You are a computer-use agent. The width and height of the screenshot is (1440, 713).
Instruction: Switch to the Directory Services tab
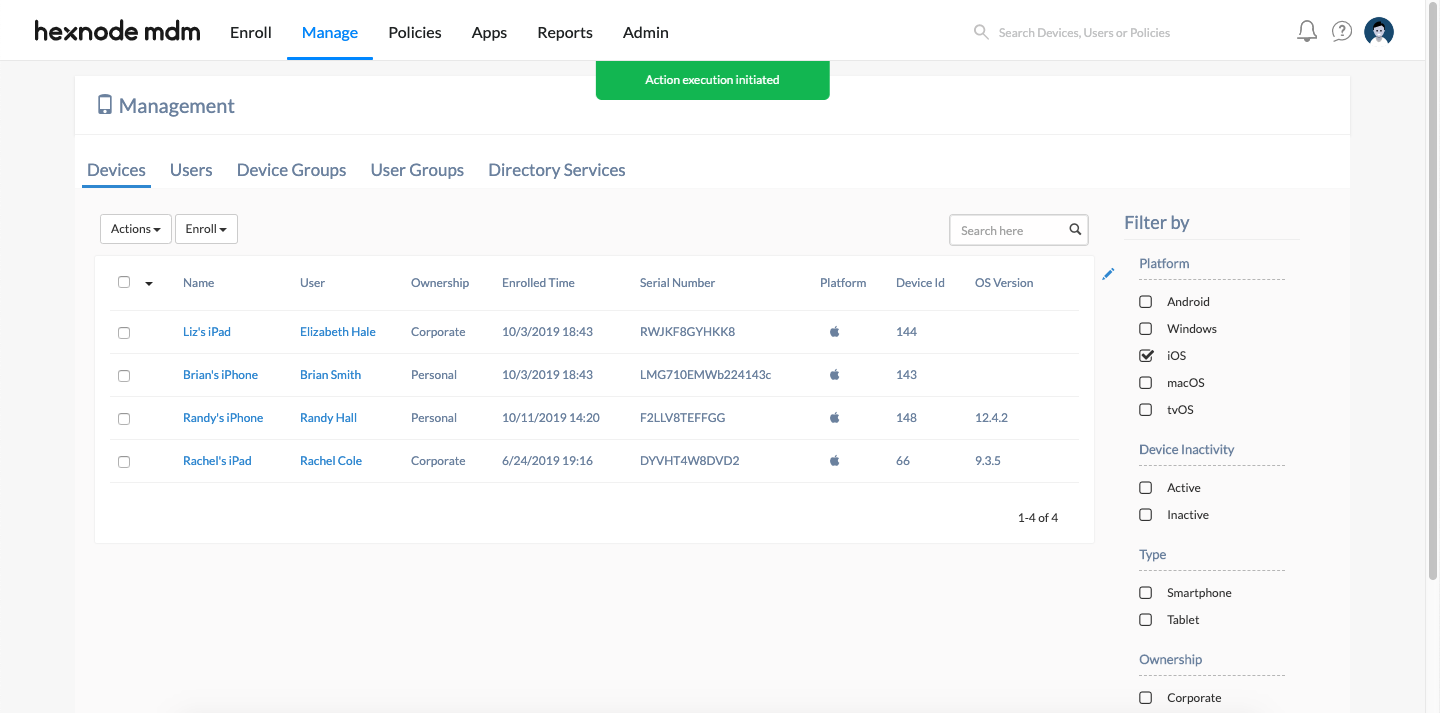(x=557, y=170)
